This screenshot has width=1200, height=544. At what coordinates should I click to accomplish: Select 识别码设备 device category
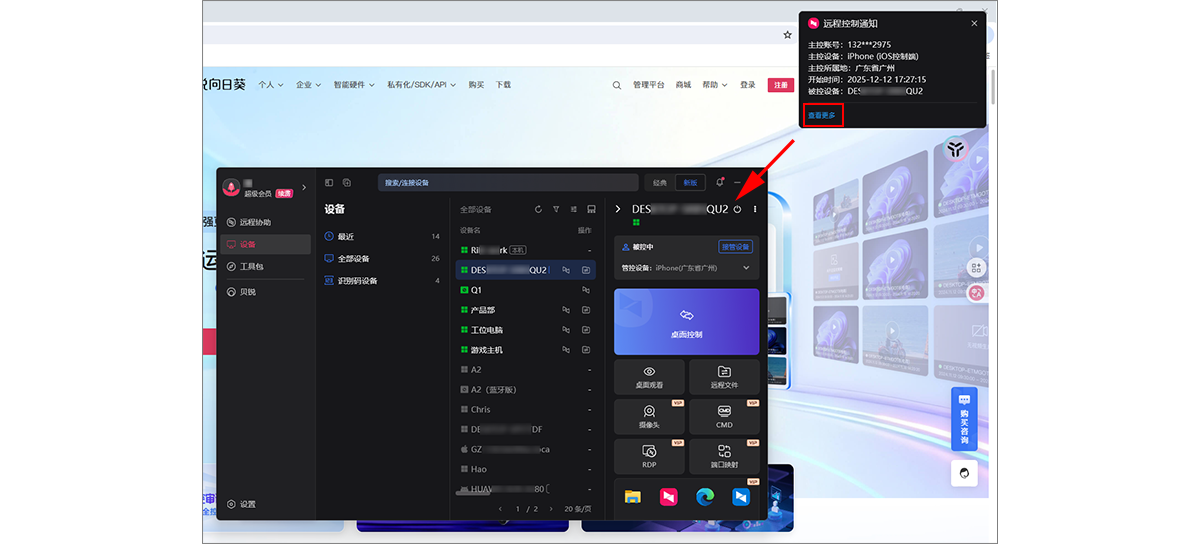click(x=382, y=281)
